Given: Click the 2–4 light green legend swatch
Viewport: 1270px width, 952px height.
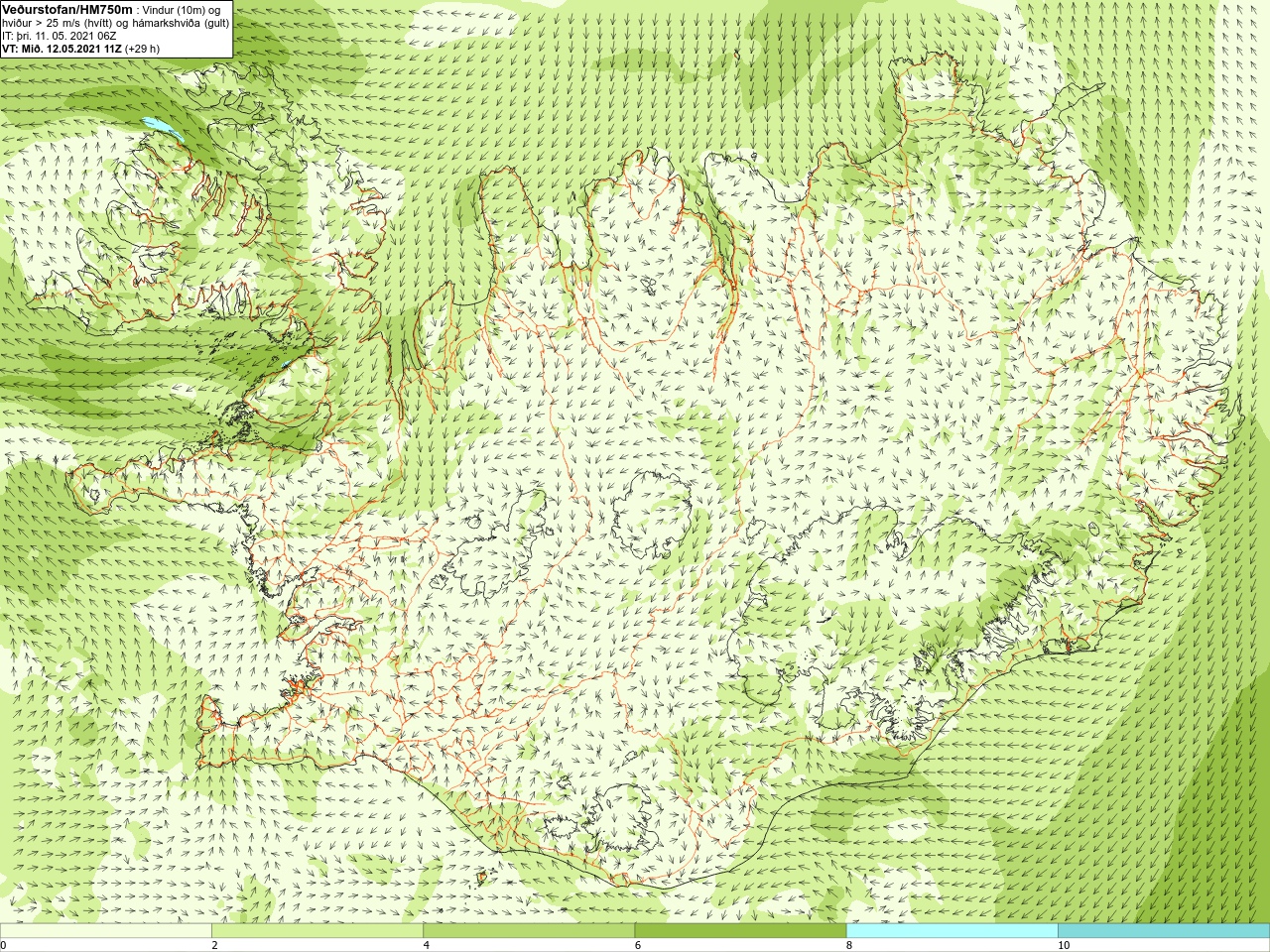Looking at the screenshot, I should (317, 931).
